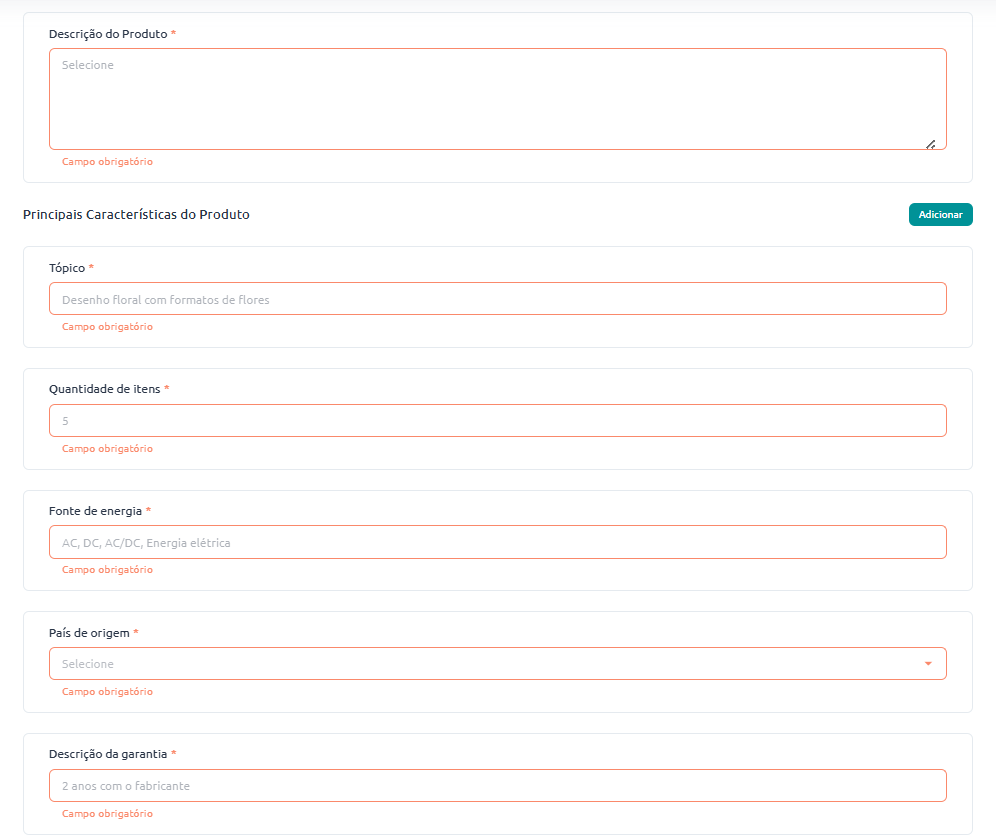Click the "Descrição do Produto" field label
The height and width of the screenshot is (837, 996).
(x=108, y=34)
